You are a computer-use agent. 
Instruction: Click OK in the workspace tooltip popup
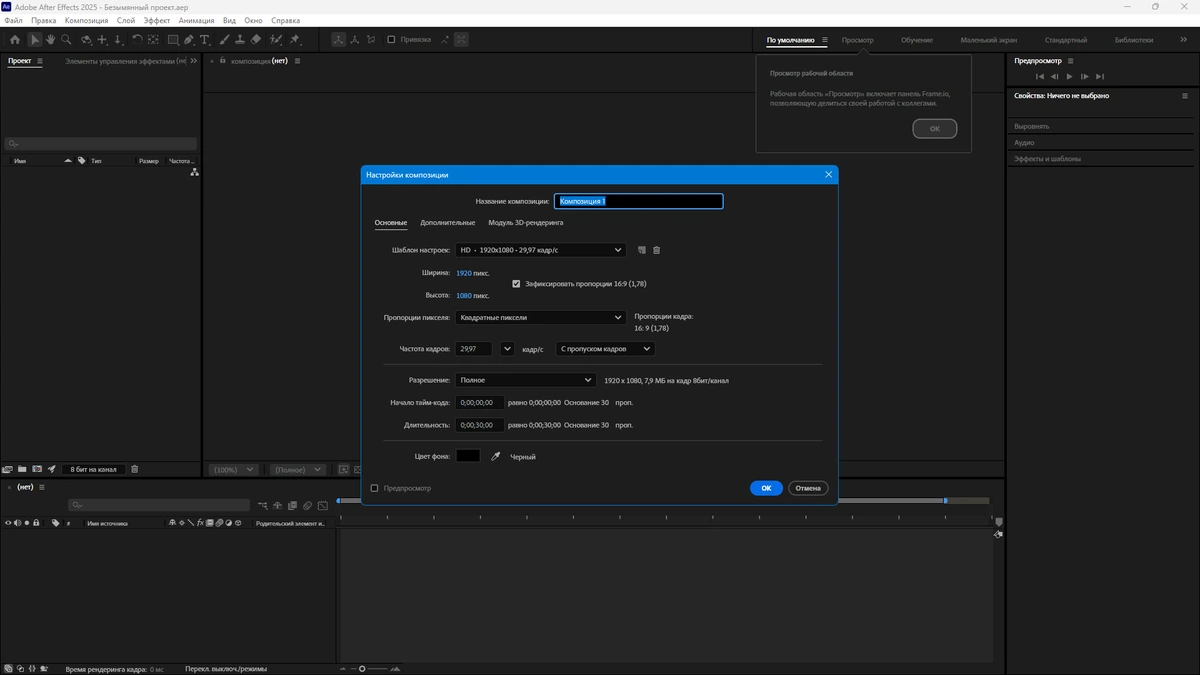point(935,129)
